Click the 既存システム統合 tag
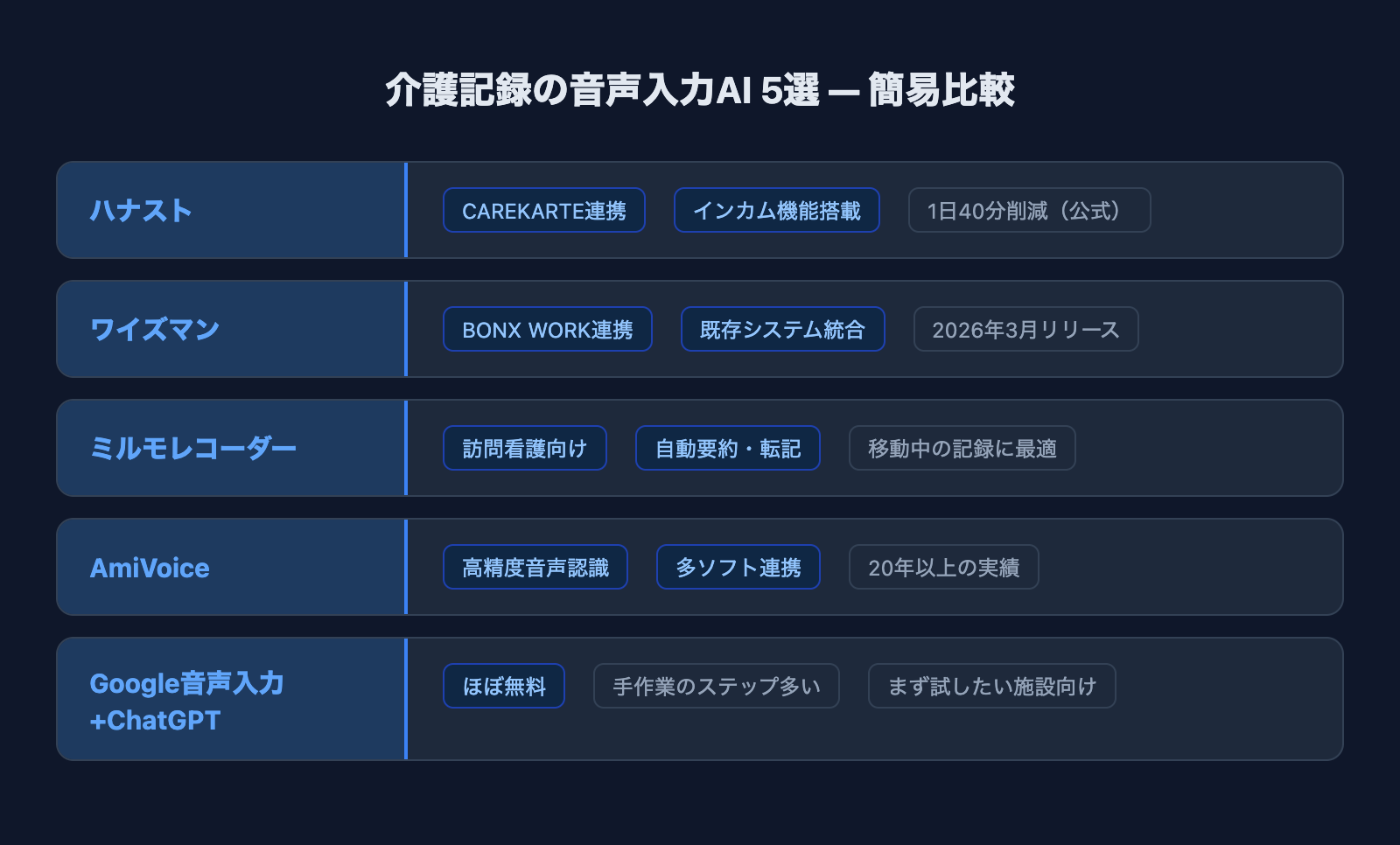This screenshot has width=1400, height=845. click(x=782, y=330)
